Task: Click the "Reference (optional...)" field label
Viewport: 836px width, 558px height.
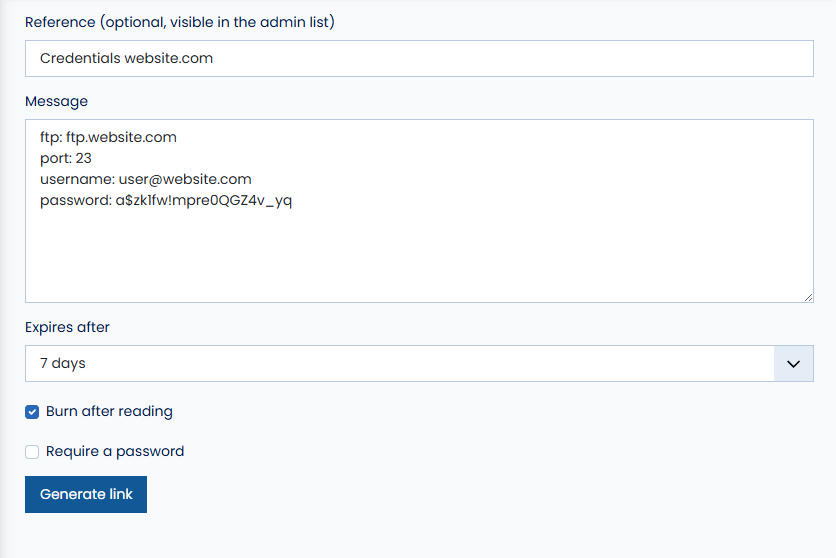Action: [180, 22]
